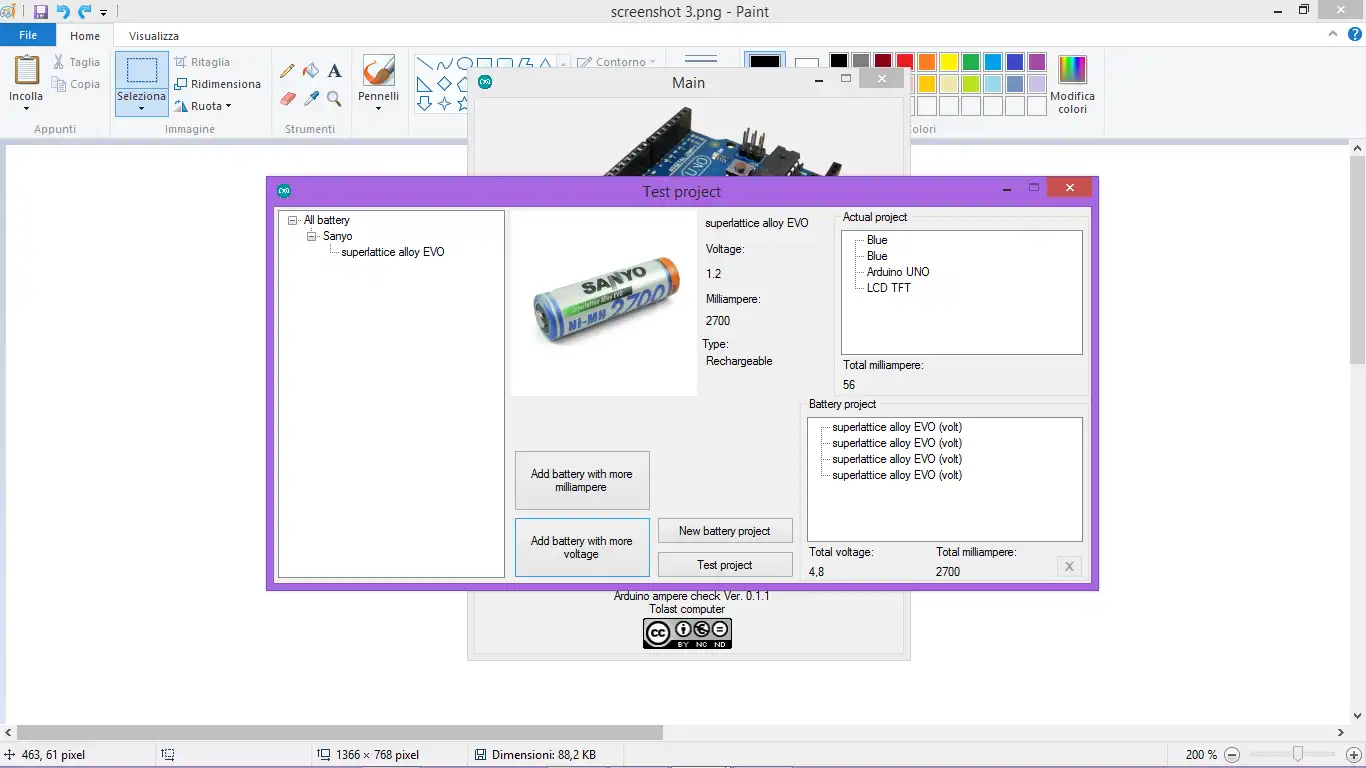Image resolution: width=1366 pixels, height=768 pixels.
Task: Click the vertical scrollbar down arrow
Action: pyautogui.click(x=1357, y=716)
